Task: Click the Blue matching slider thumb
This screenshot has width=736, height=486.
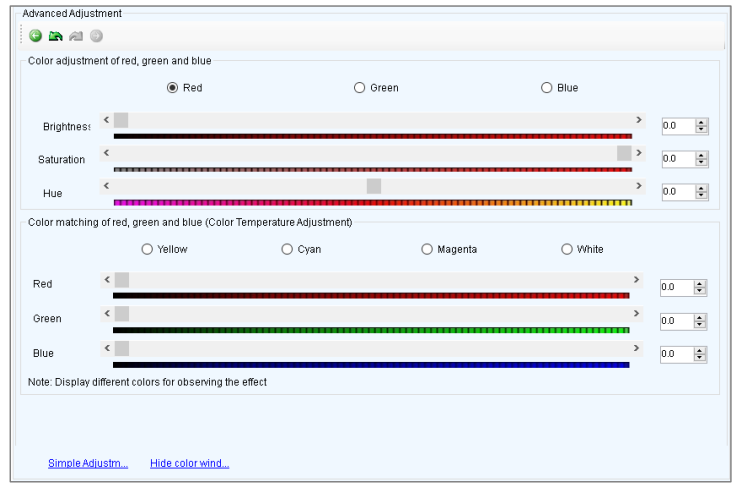Action: [122, 348]
